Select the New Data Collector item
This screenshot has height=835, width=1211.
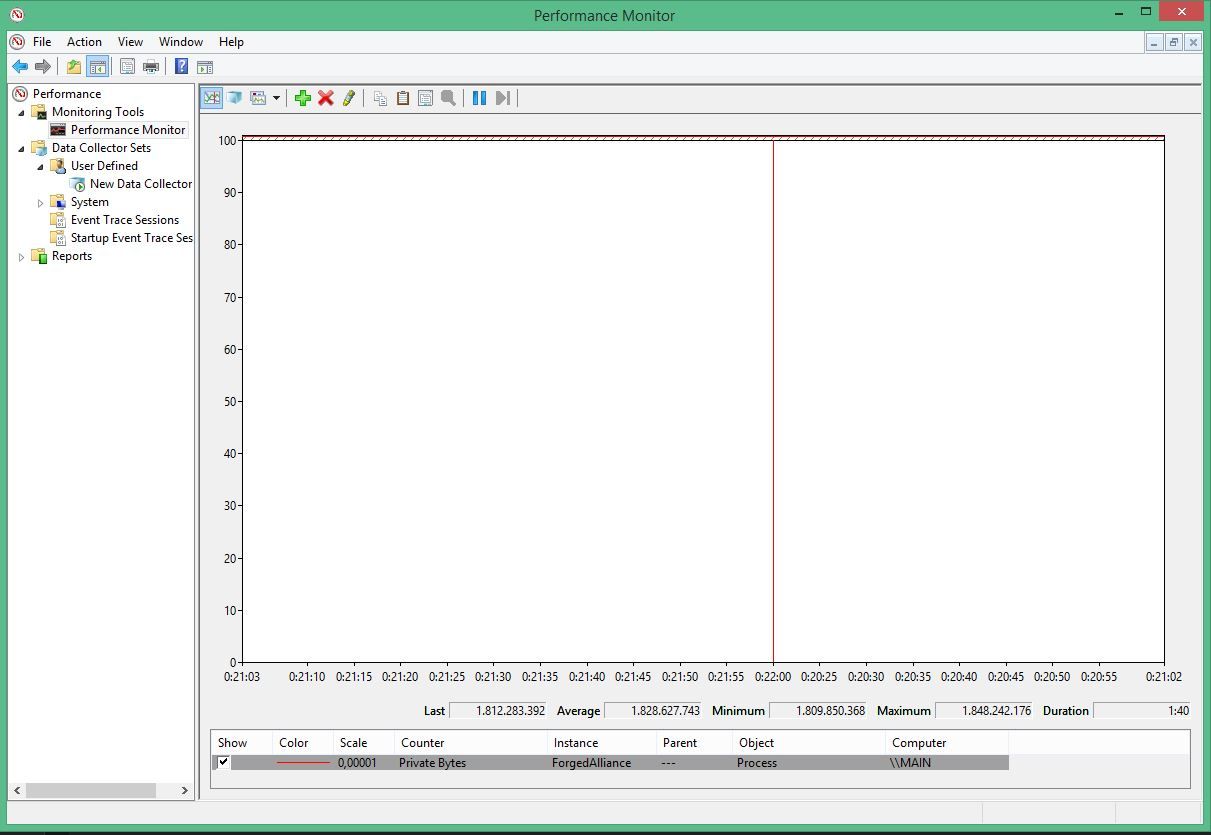coord(141,184)
